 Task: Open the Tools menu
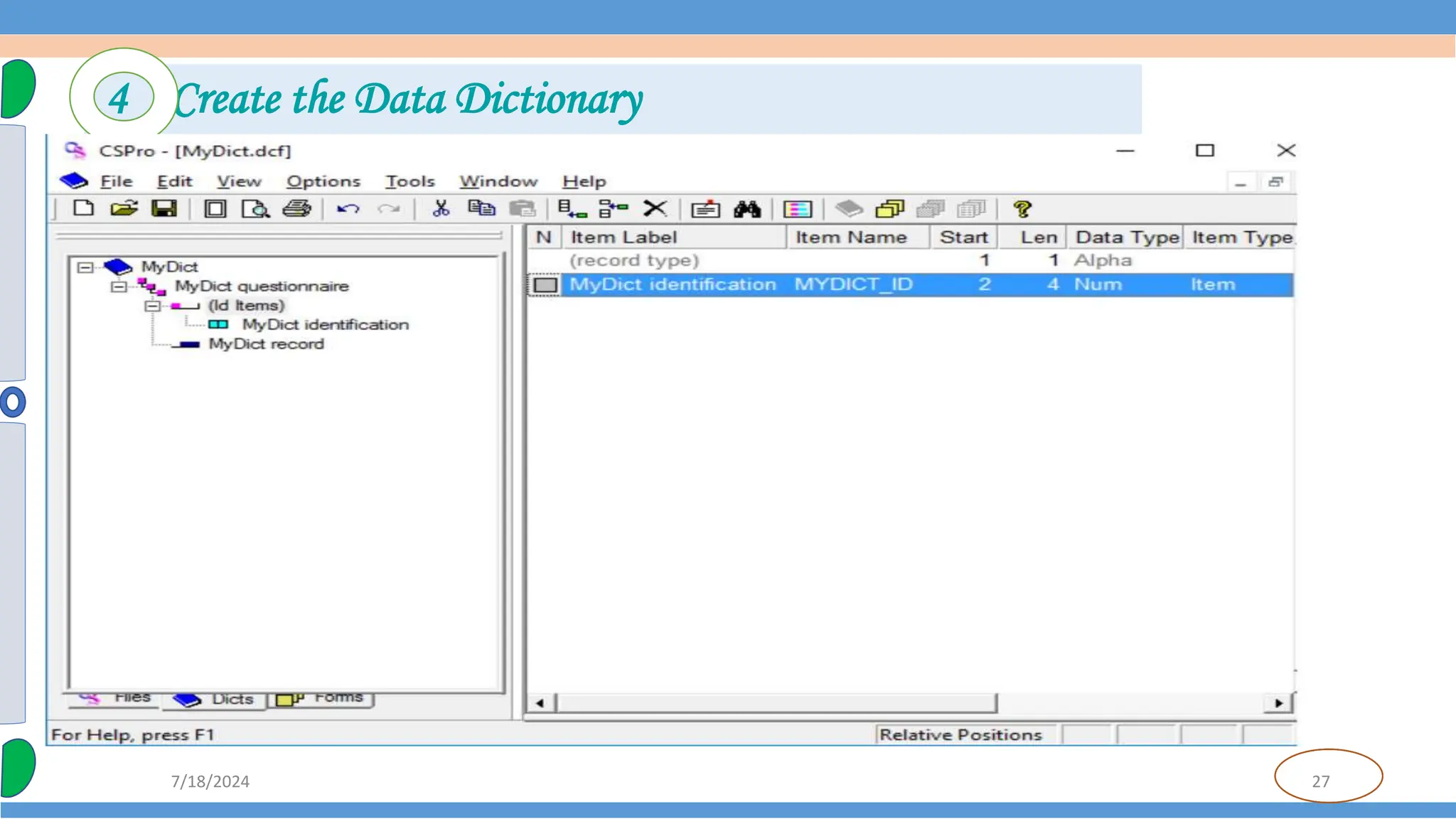(x=410, y=181)
